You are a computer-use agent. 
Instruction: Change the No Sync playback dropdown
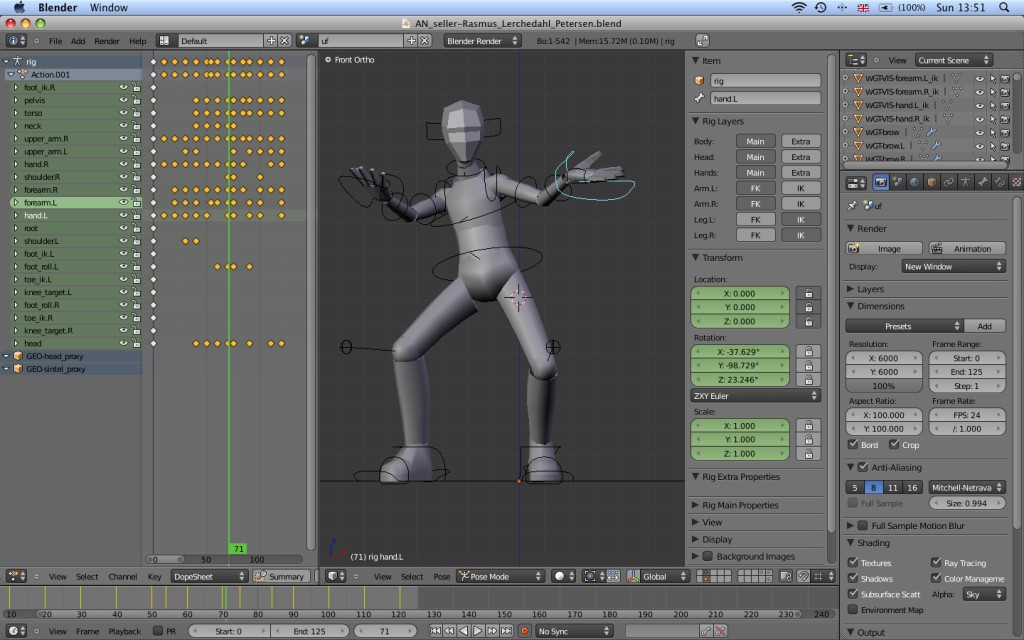click(573, 631)
